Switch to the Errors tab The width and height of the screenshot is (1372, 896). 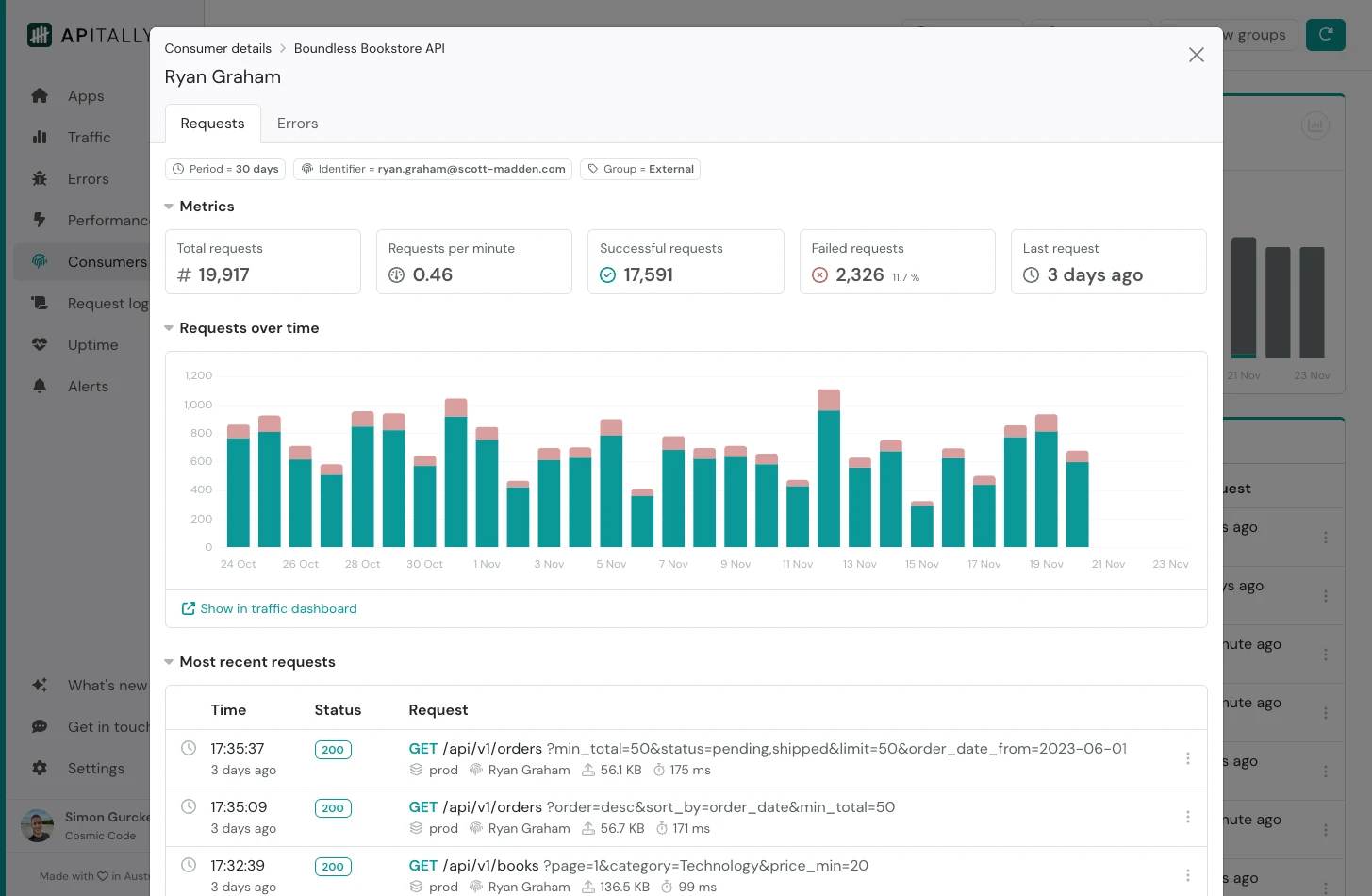[297, 124]
